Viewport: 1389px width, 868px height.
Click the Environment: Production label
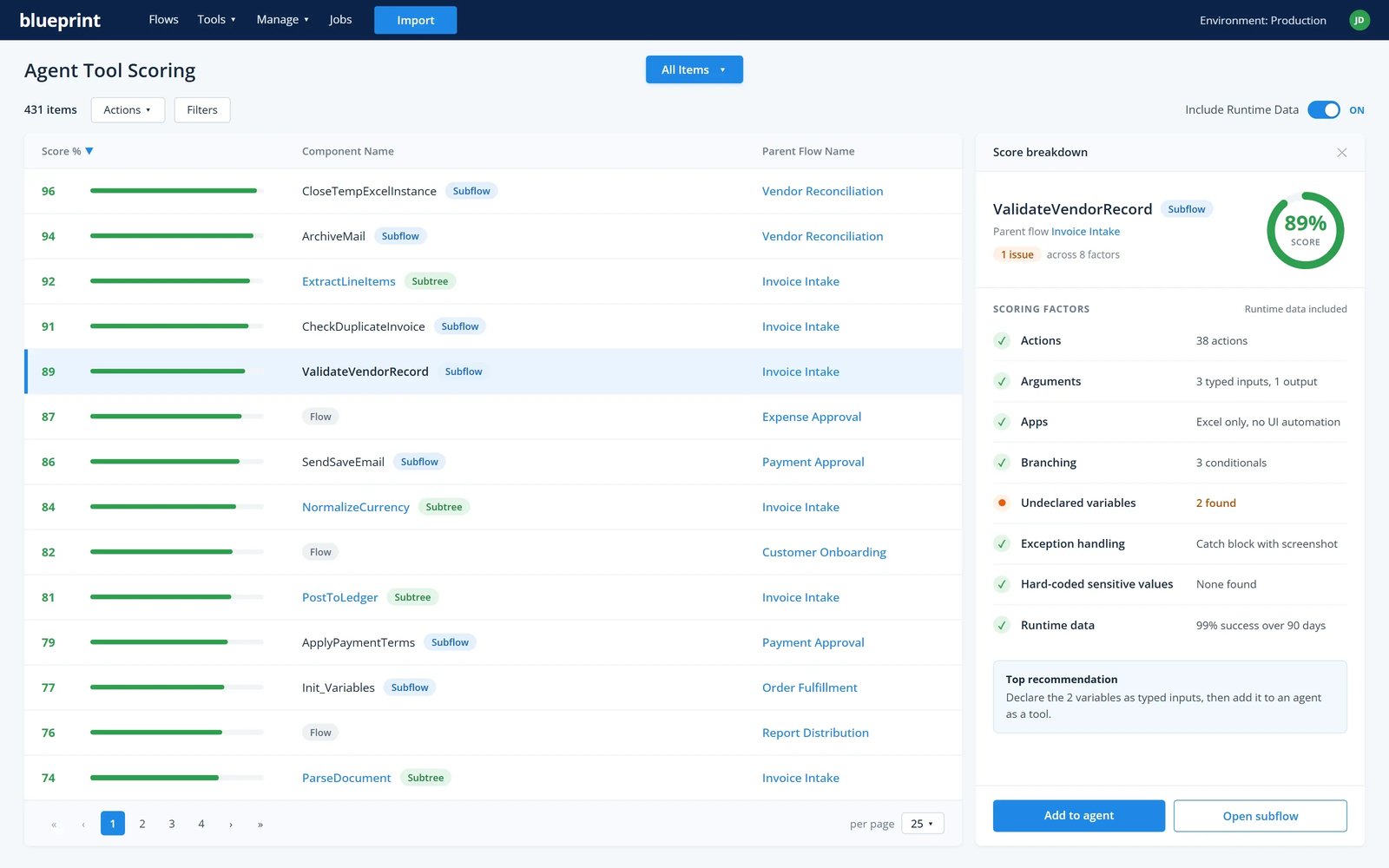tap(1262, 20)
